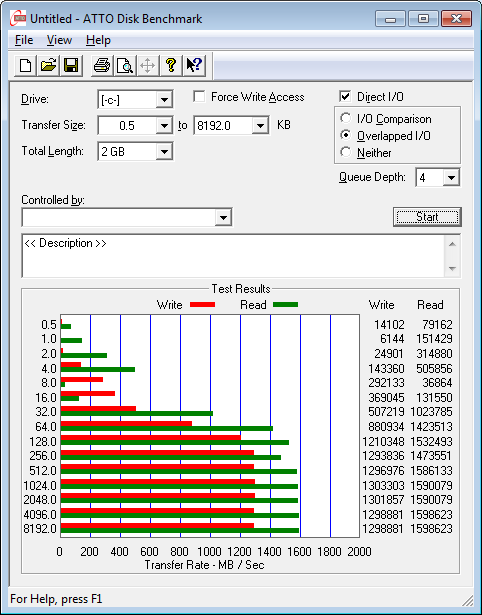The height and width of the screenshot is (615, 482).
Task: Enable Force Write Access checkbox
Action: click(x=199, y=96)
